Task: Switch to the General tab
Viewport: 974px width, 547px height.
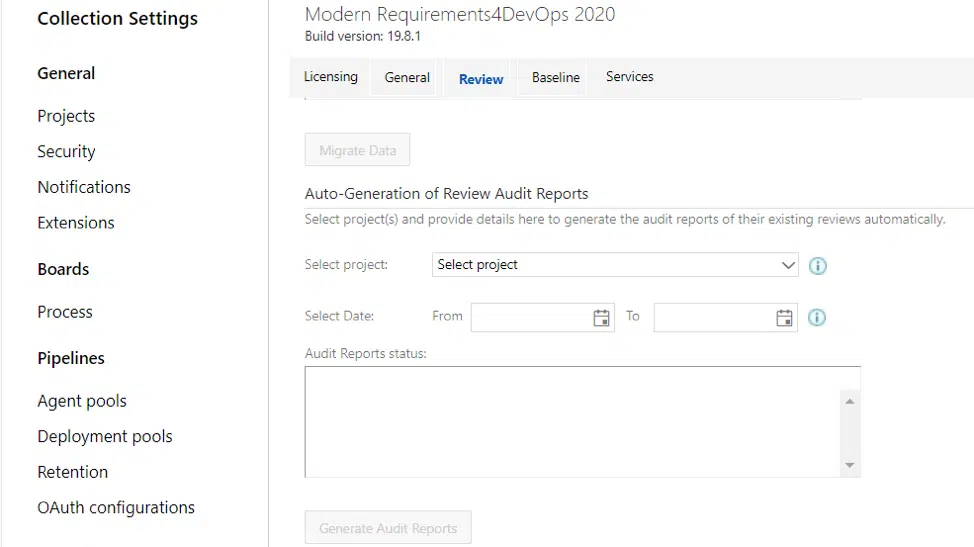Action: (407, 78)
